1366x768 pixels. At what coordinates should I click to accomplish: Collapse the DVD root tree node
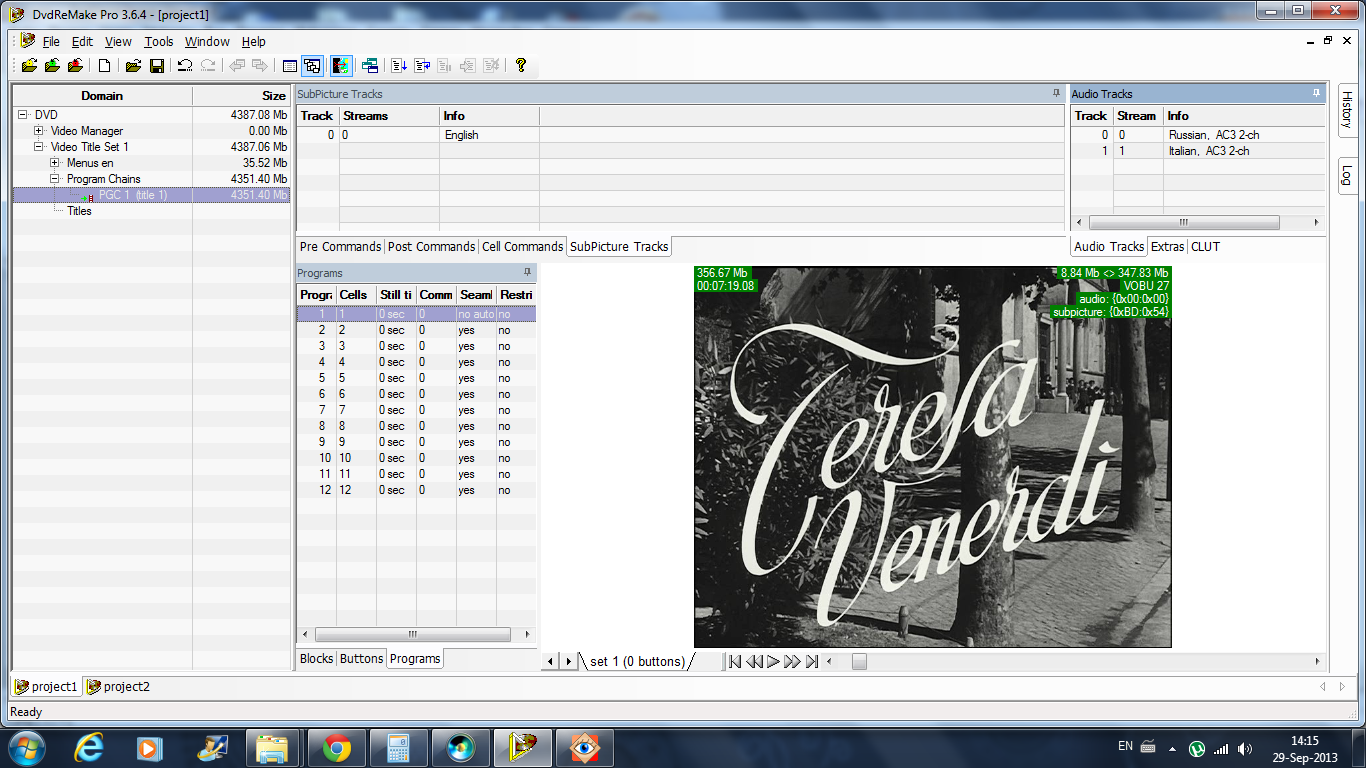coord(23,115)
